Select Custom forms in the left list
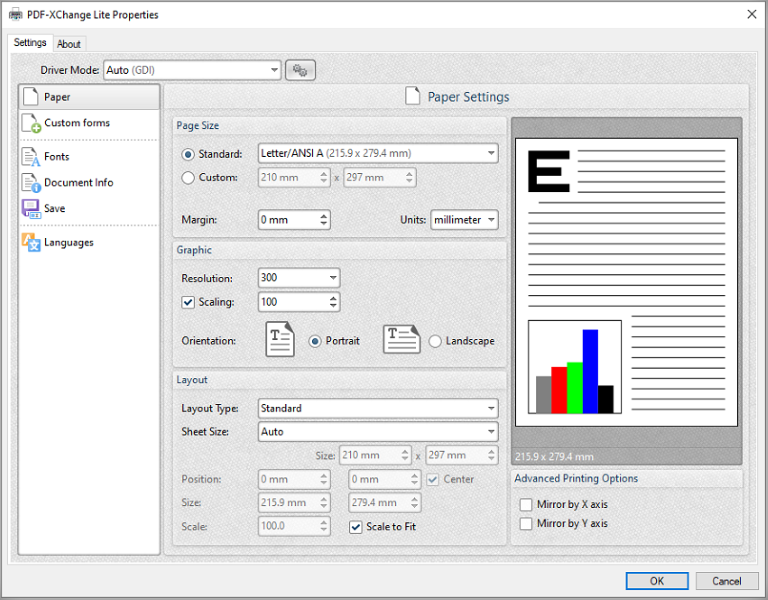This screenshot has height=600, width=768. tap(89, 123)
